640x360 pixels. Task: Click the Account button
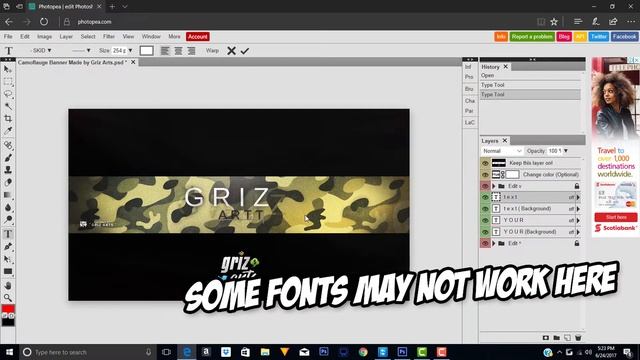point(198,36)
